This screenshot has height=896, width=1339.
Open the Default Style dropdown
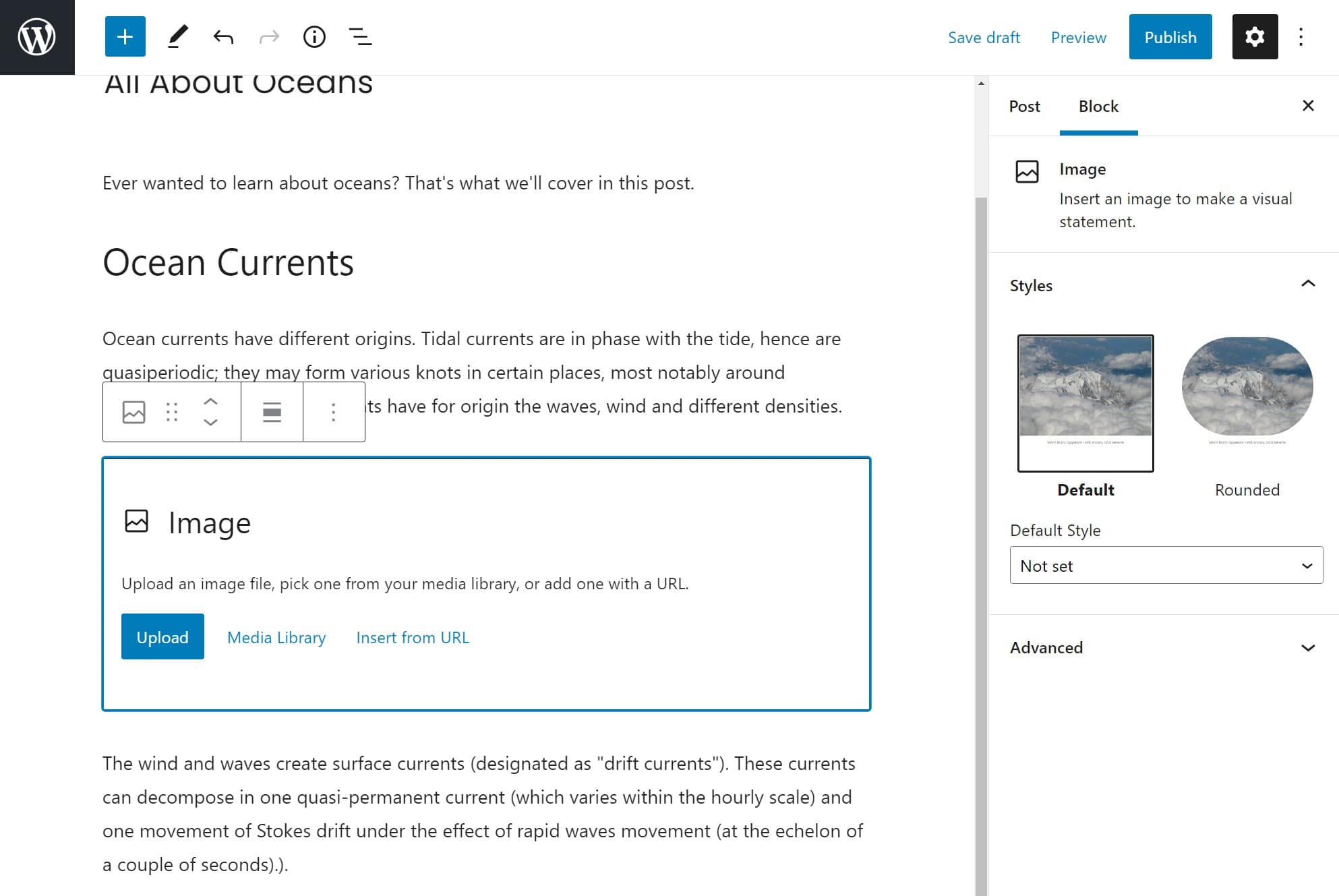(x=1165, y=566)
